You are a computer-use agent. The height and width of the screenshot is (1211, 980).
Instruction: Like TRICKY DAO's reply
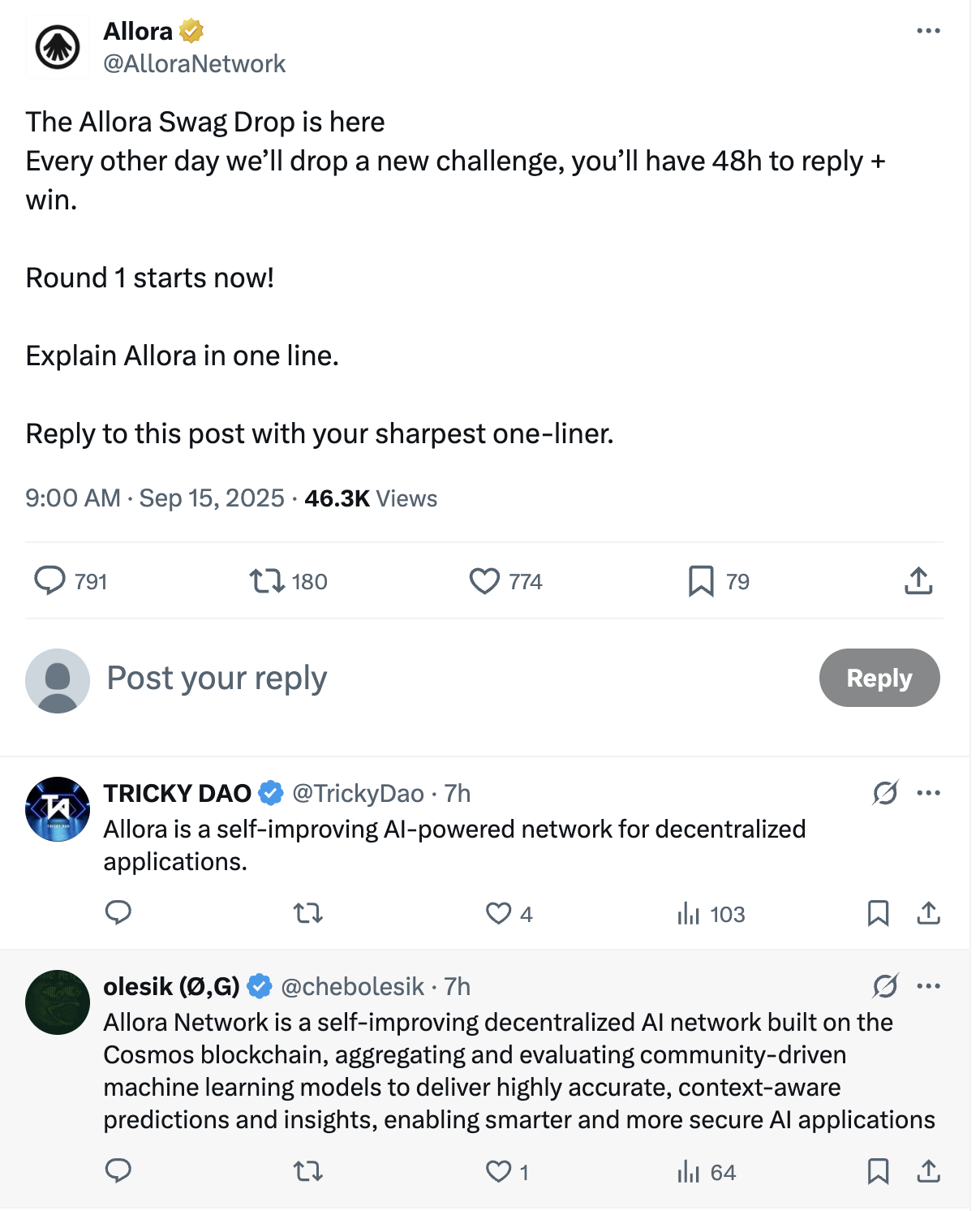[498, 914]
